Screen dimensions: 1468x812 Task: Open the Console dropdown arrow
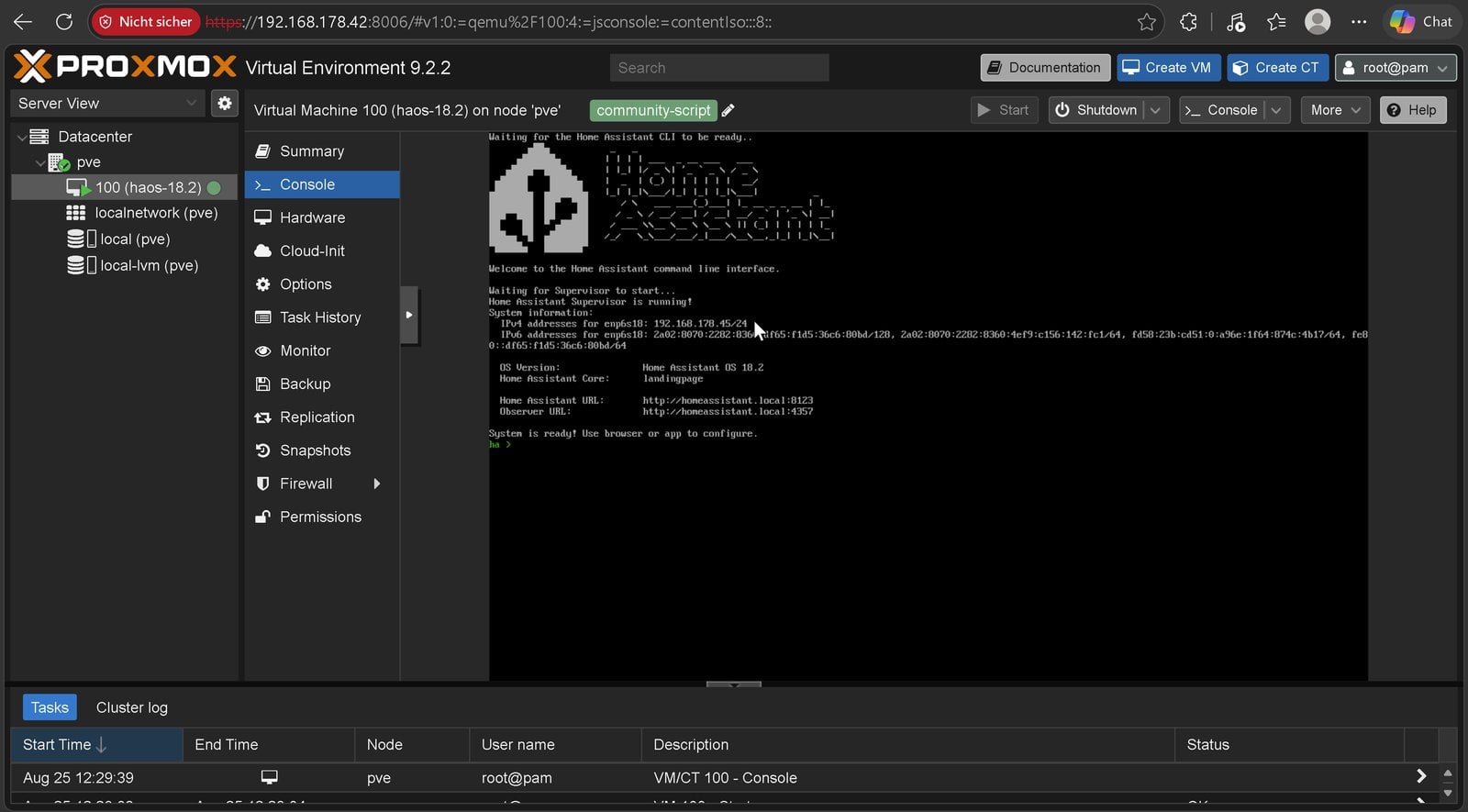click(x=1276, y=110)
